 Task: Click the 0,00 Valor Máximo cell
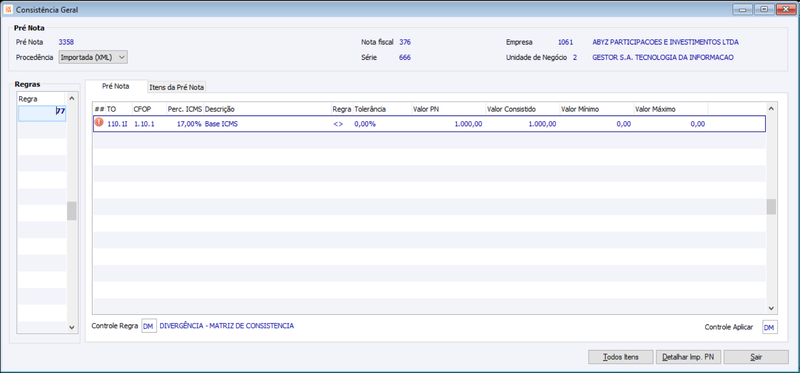[670, 124]
